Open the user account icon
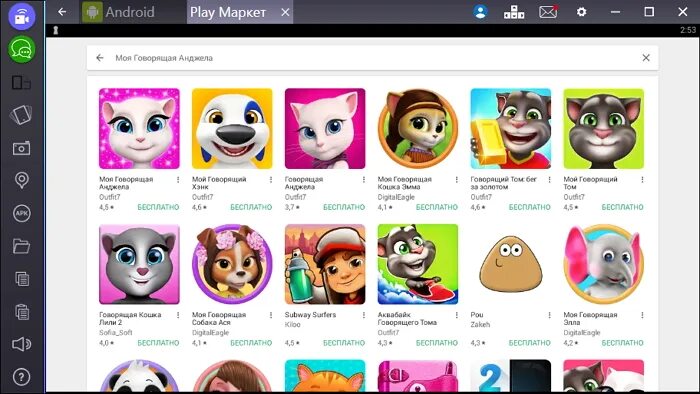Viewport: 700px width, 394px height. point(480,12)
